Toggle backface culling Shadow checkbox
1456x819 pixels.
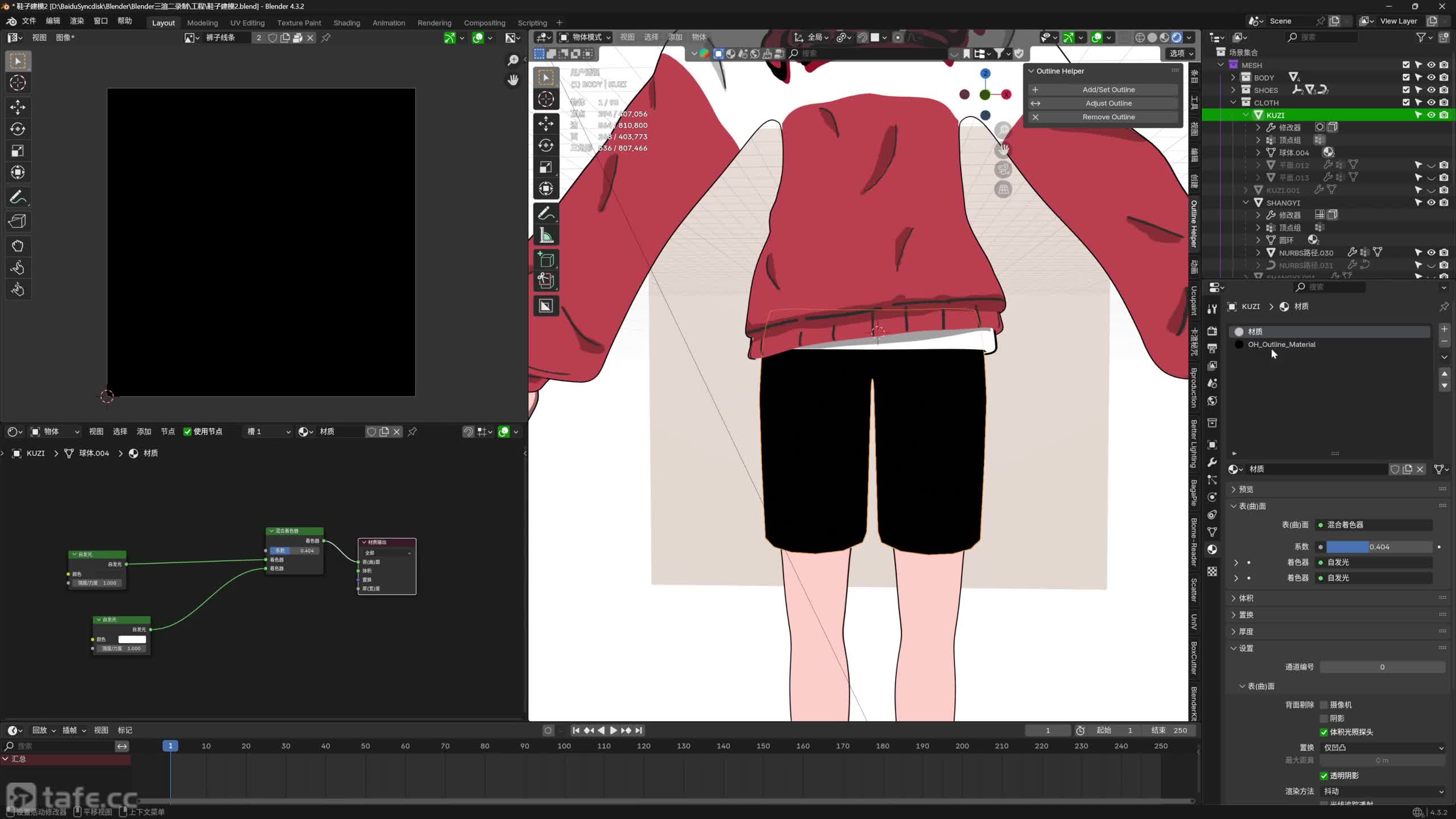[x=1324, y=718]
